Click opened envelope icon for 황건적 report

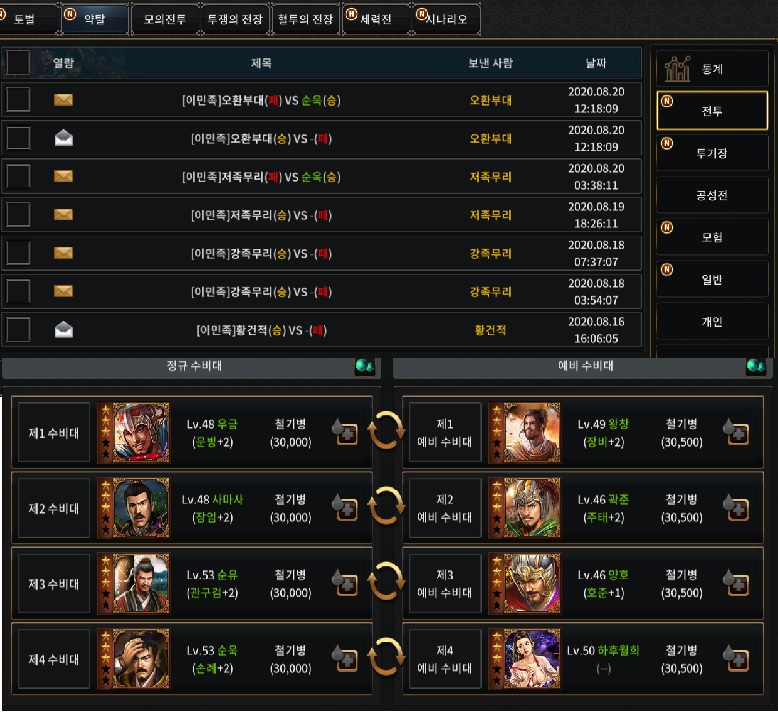(x=64, y=330)
